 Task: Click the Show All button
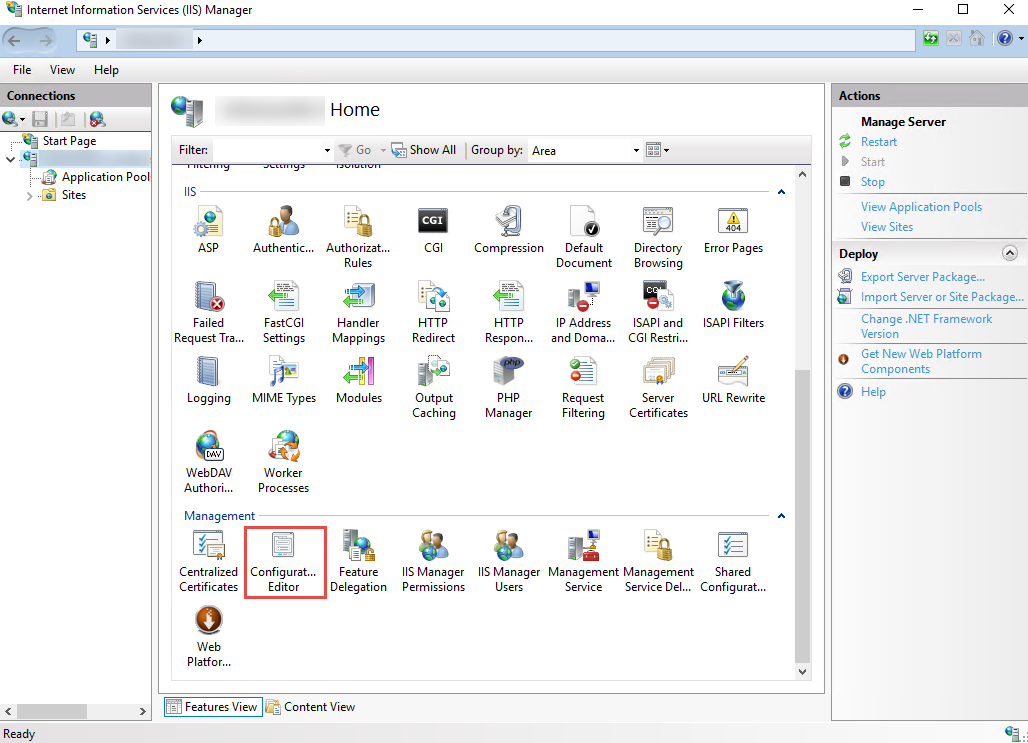(424, 150)
